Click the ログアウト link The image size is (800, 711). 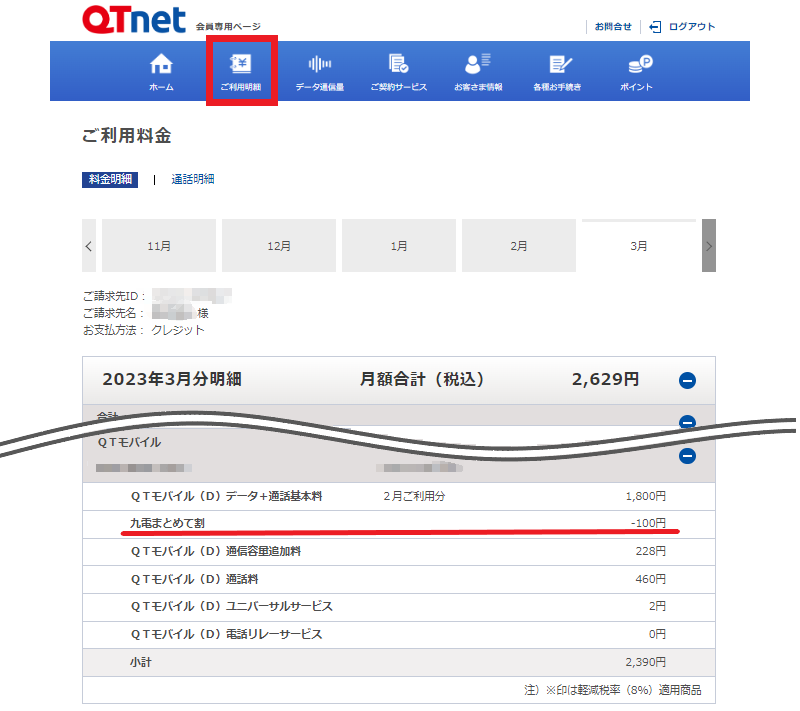(x=692, y=27)
